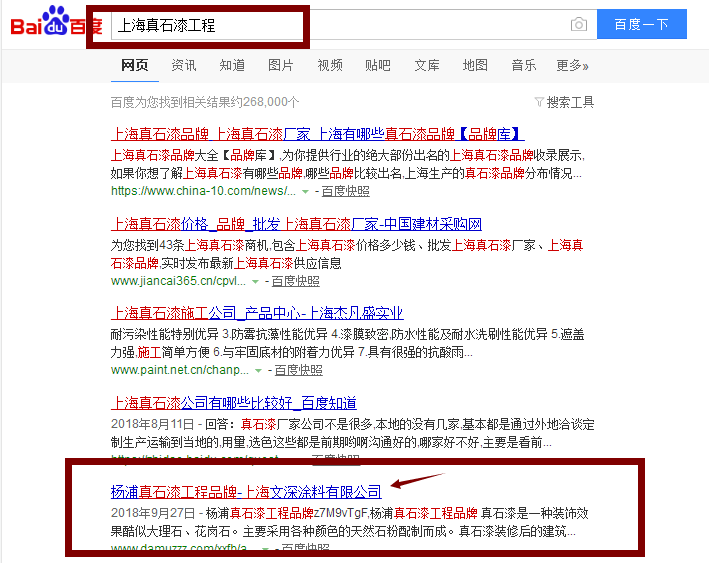Open the 视频 tab

coord(330,65)
